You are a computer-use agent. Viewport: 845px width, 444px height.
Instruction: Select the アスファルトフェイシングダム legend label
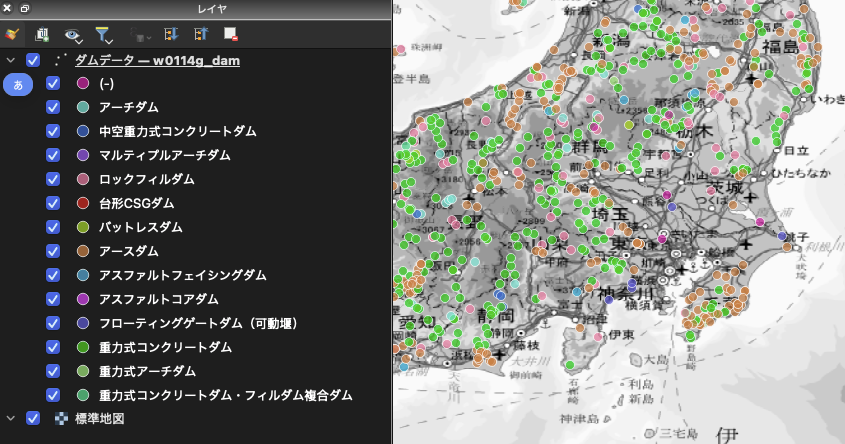click(x=183, y=275)
